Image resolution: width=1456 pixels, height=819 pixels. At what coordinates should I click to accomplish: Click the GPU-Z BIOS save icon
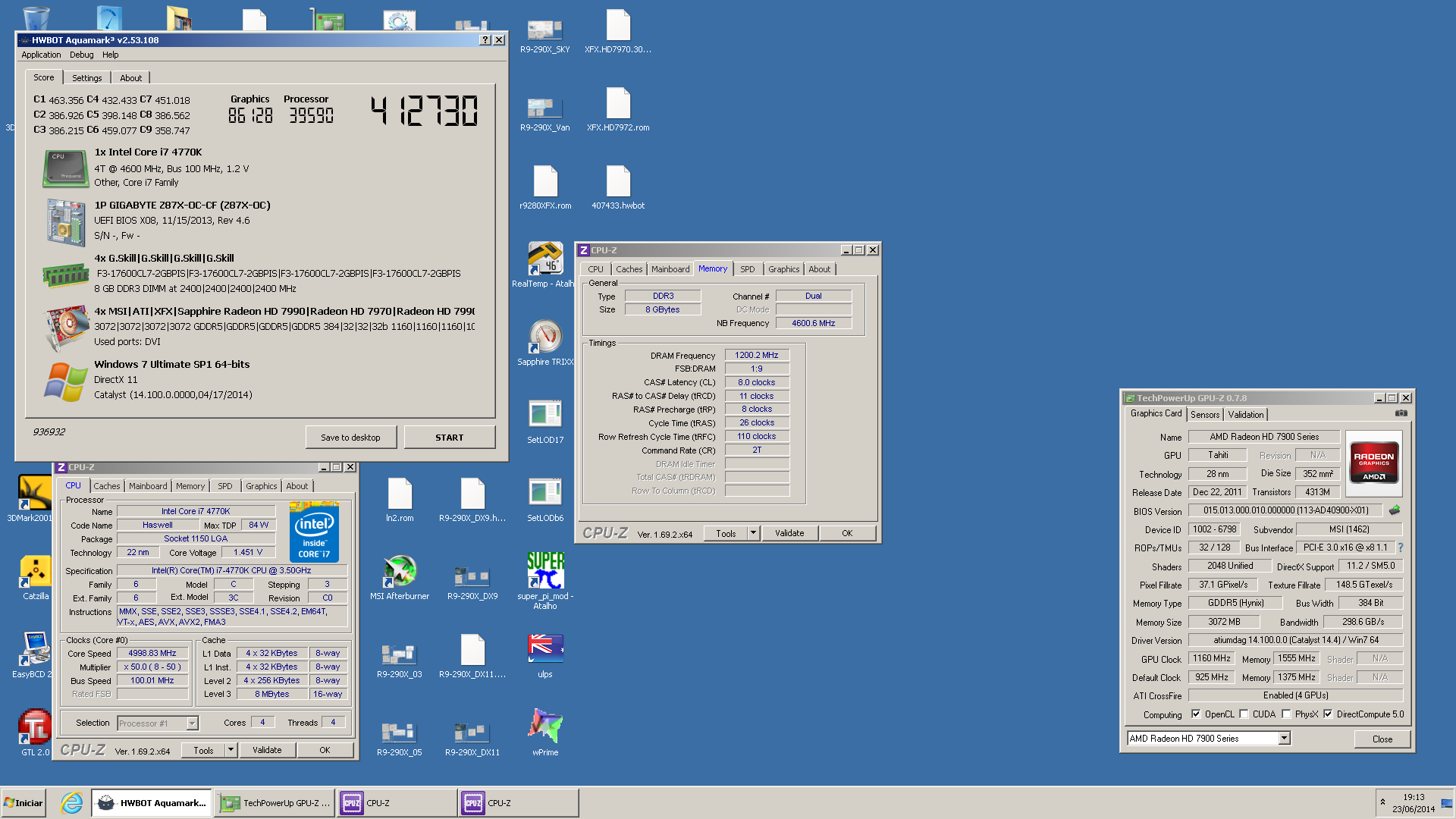1394,510
